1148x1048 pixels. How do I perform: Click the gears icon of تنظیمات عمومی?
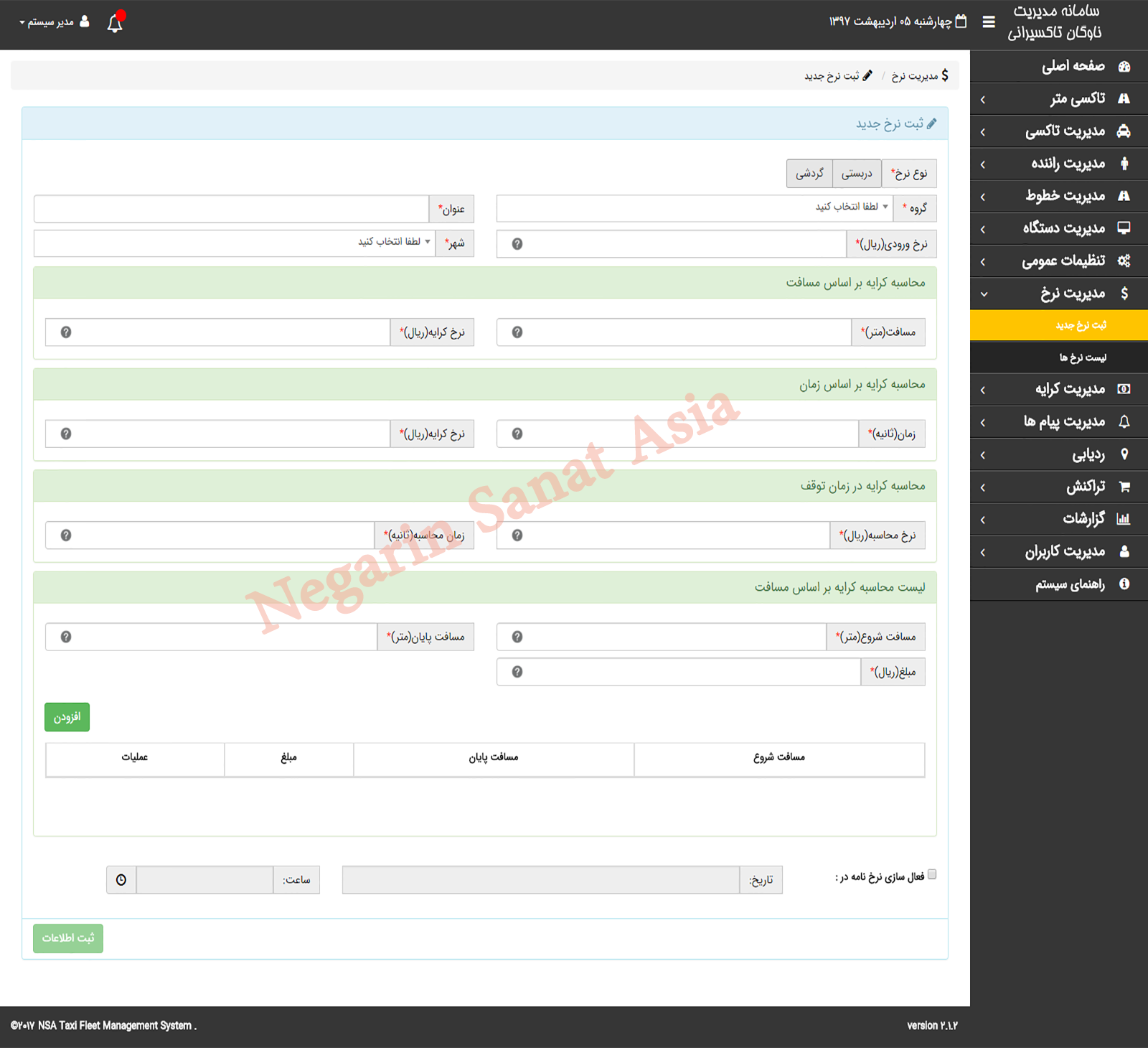point(1124,261)
